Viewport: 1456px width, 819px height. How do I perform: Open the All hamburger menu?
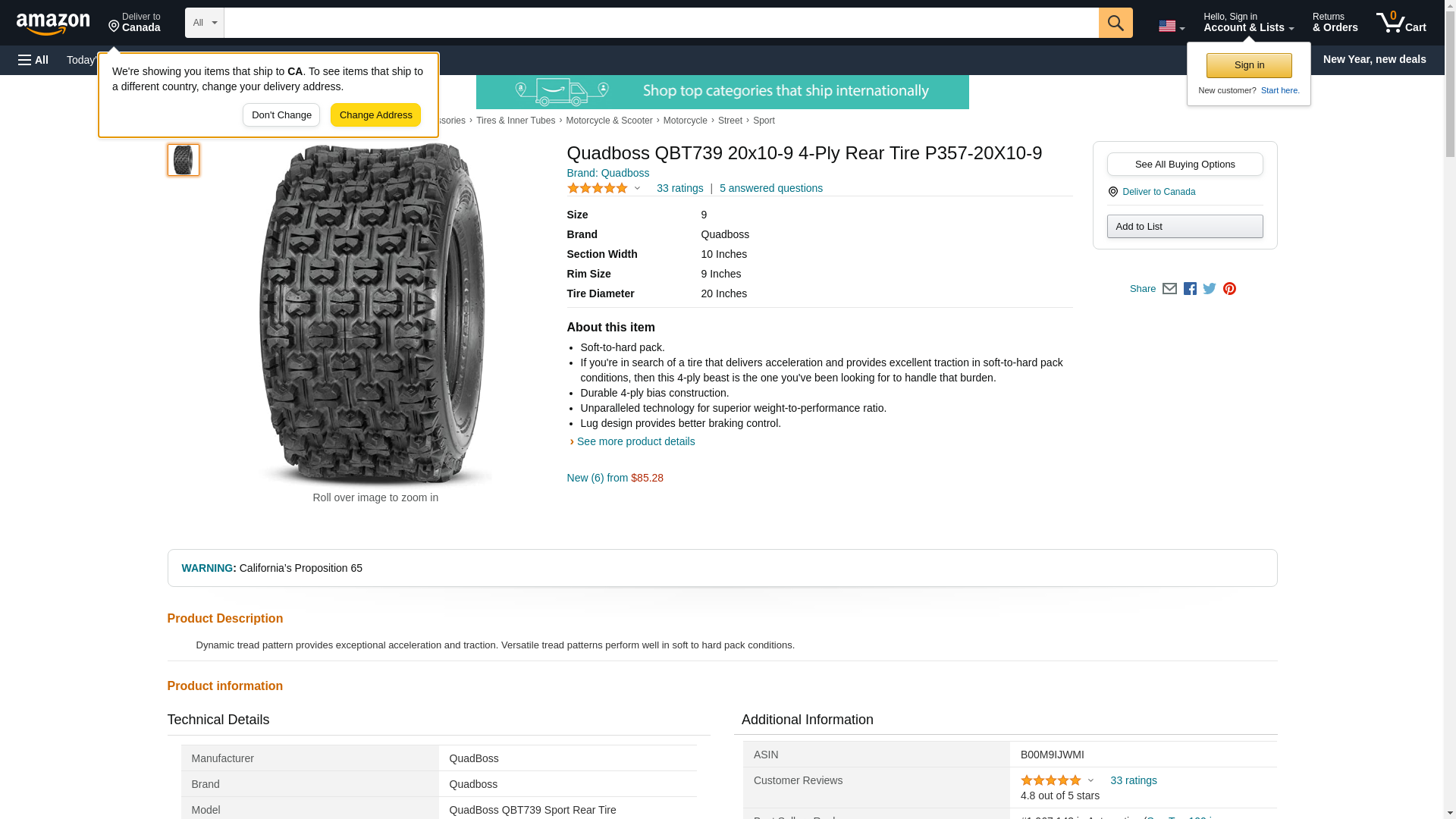(33, 60)
